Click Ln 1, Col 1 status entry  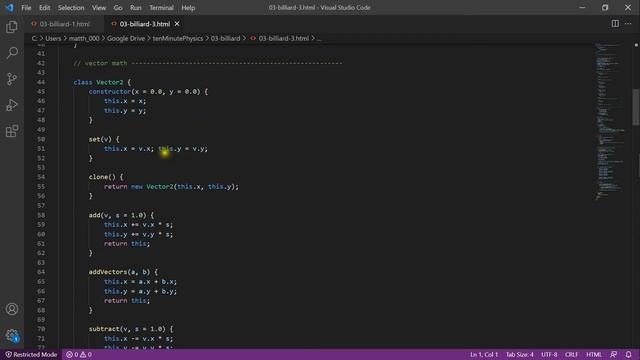484,354
